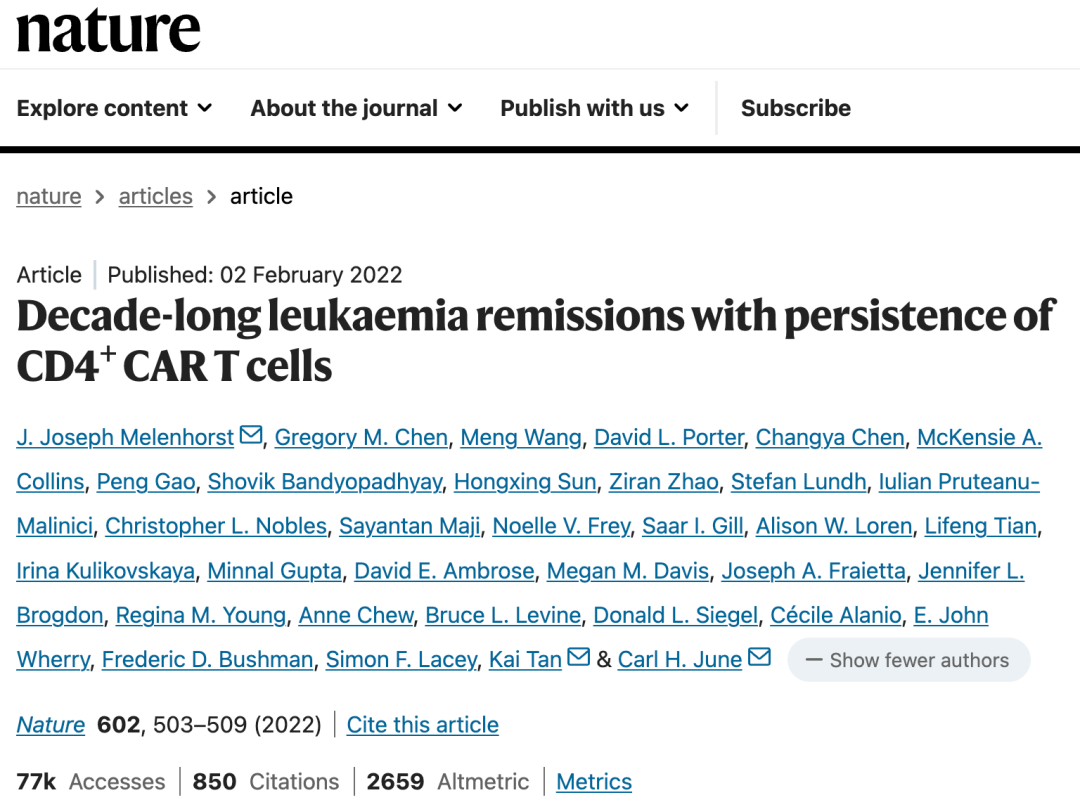This screenshot has width=1080, height=807.
Task: Select author David L. Porter
Action: click(669, 438)
